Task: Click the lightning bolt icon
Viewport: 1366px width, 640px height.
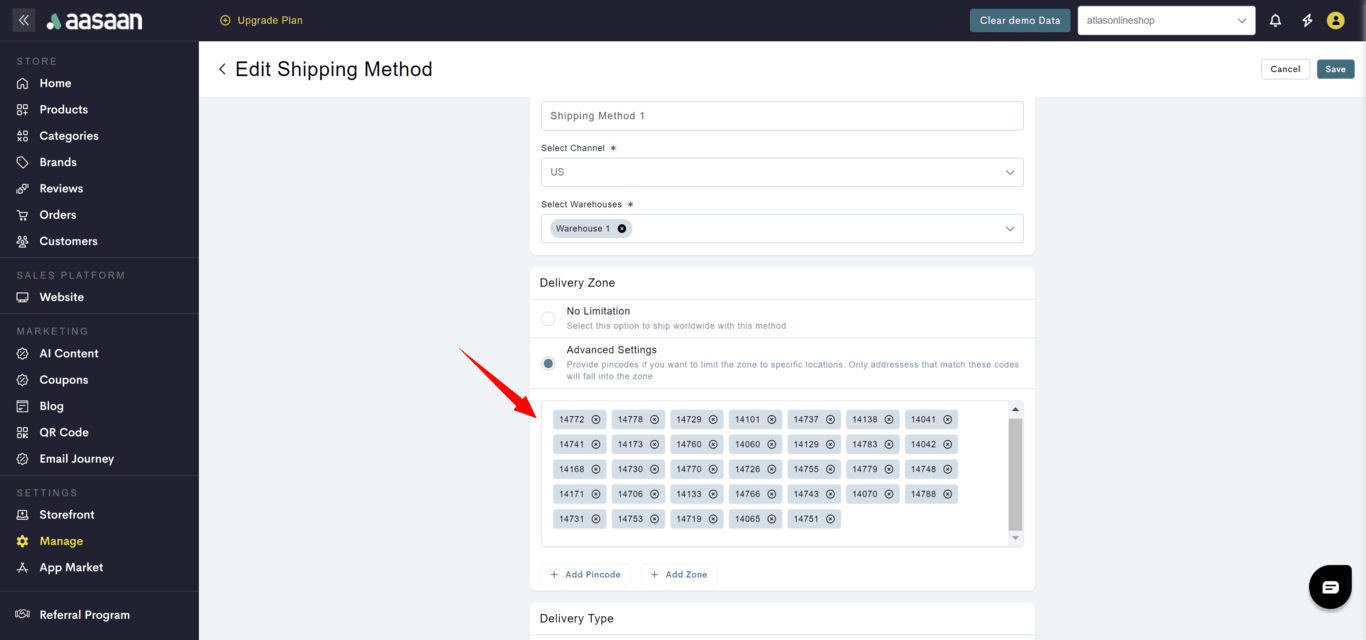Action: pos(1306,20)
